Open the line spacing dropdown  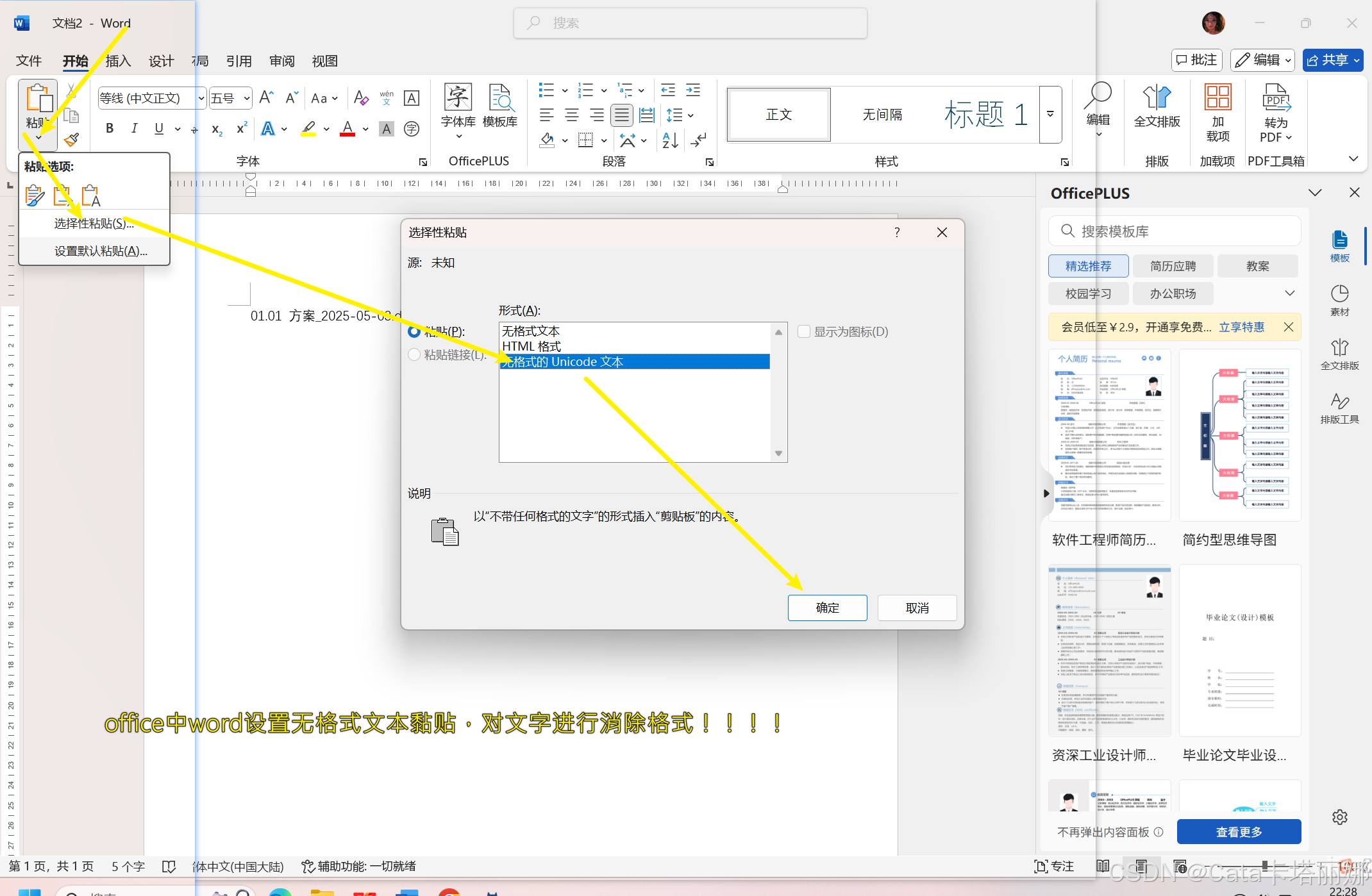[x=680, y=115]
